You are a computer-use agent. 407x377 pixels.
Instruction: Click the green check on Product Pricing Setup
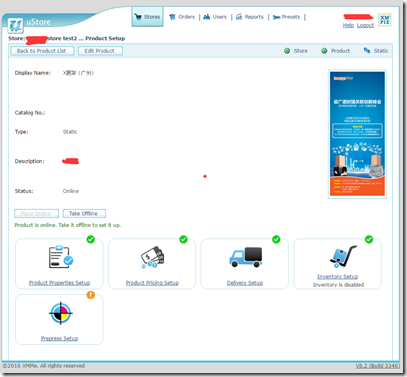tap(183, 239)
